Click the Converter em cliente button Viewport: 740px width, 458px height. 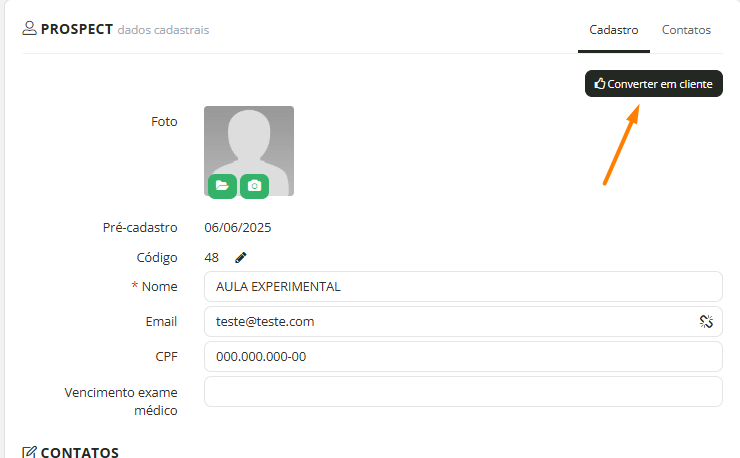[654, 84]
